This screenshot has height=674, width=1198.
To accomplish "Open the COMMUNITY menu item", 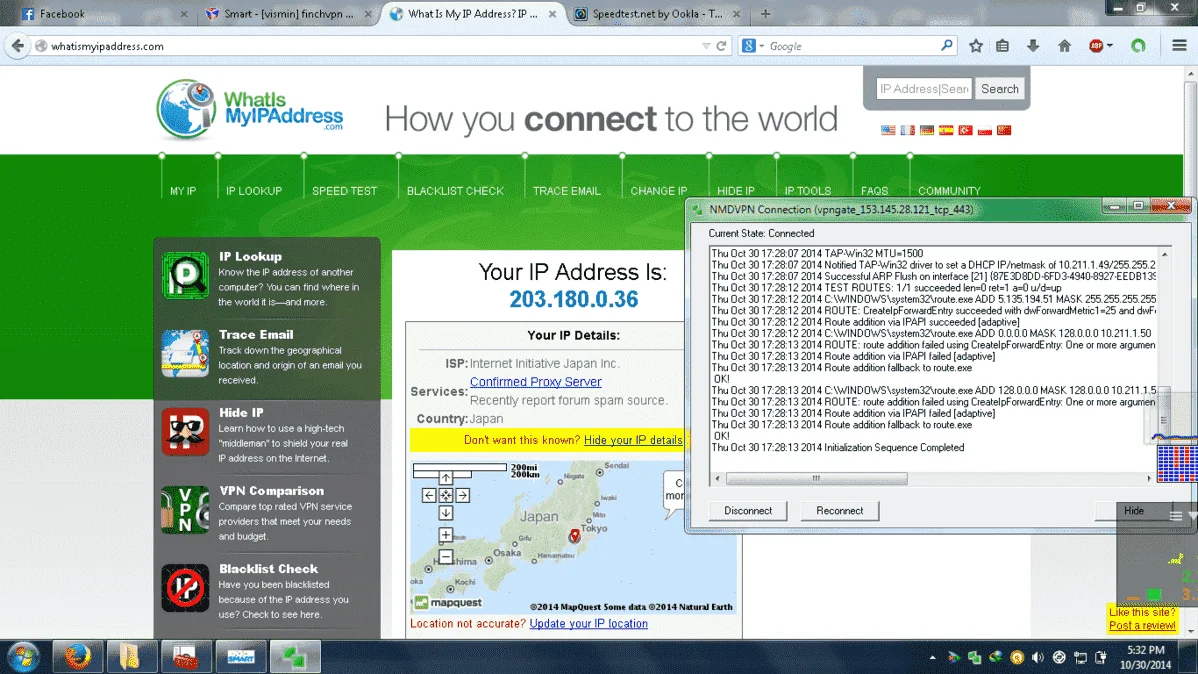I will coord(949,191).
